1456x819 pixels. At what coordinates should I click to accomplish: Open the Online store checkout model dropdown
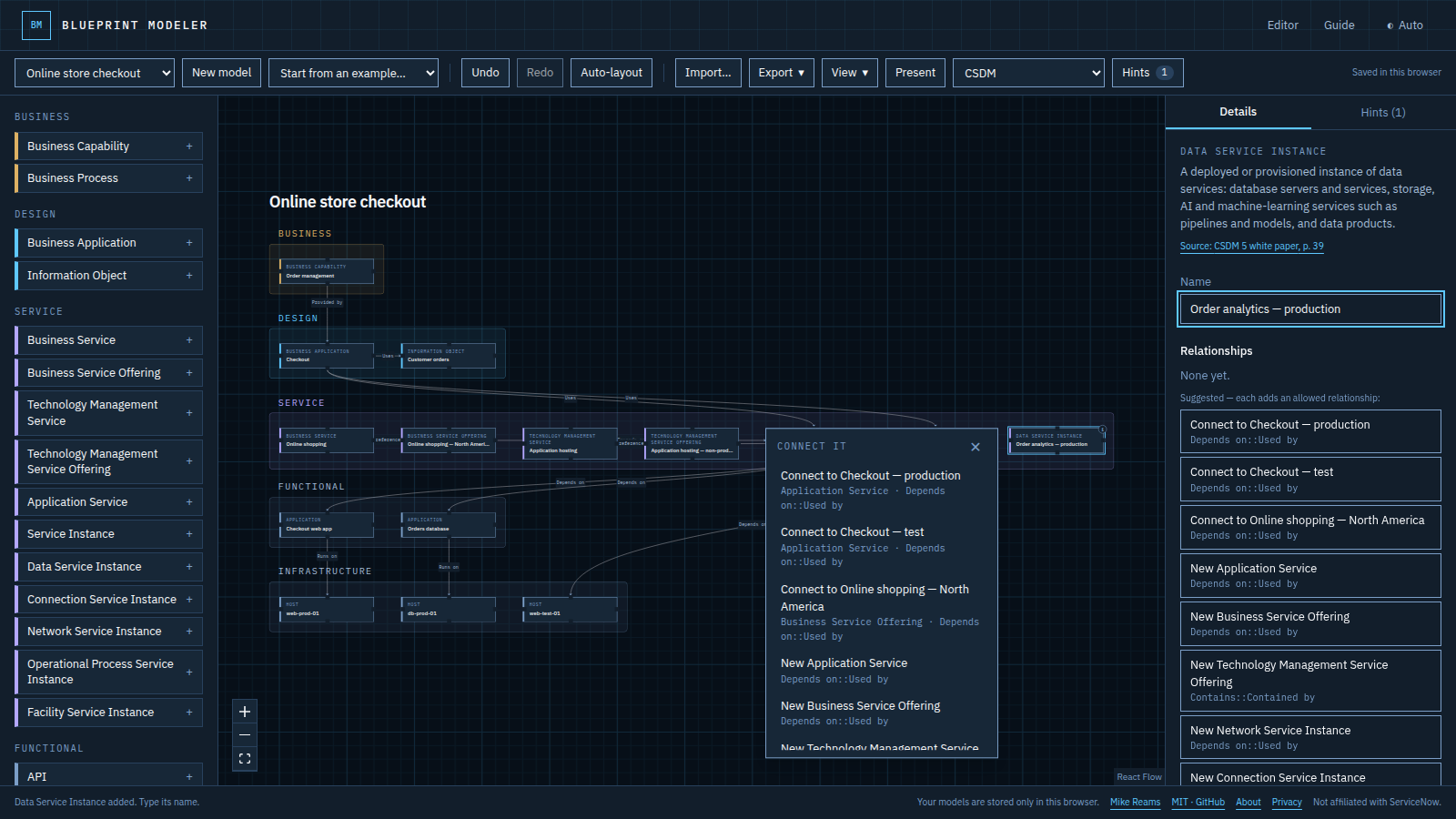pyautogui.click(x=95, y=73)
